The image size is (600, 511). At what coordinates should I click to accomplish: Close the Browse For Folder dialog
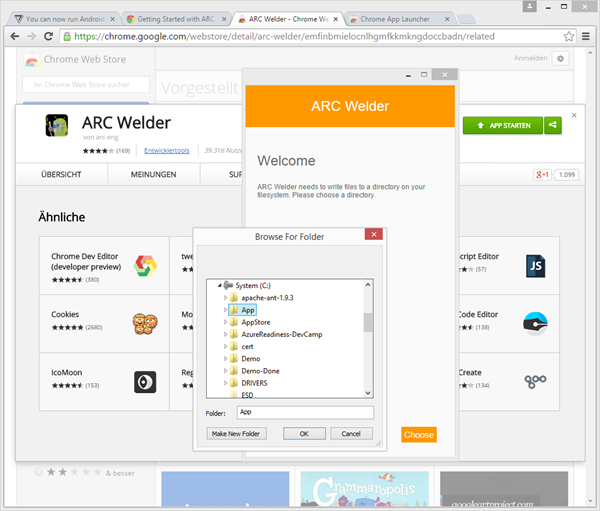pyautogui.click(x=374, y=234)
